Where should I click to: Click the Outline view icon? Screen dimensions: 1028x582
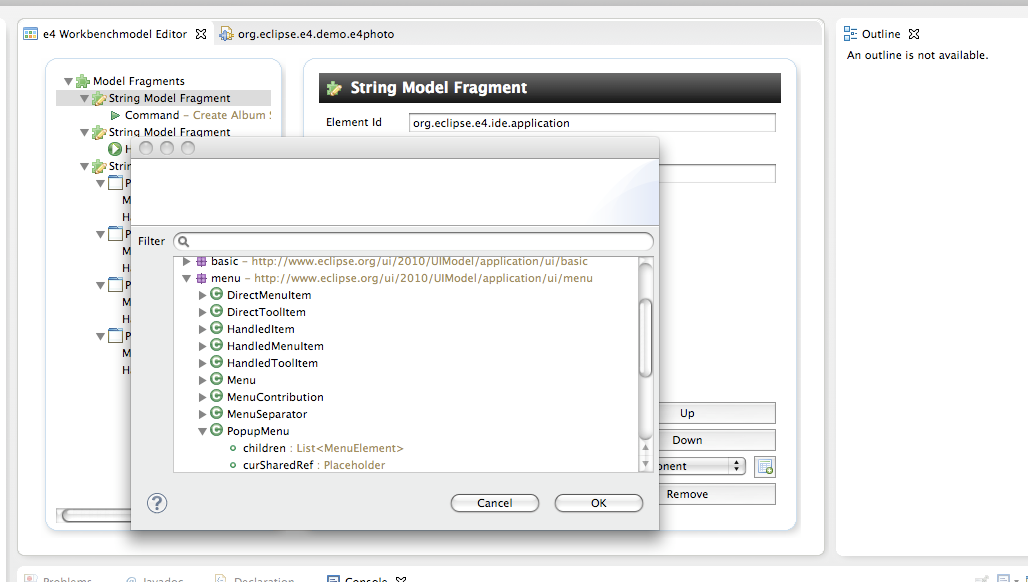850,33
